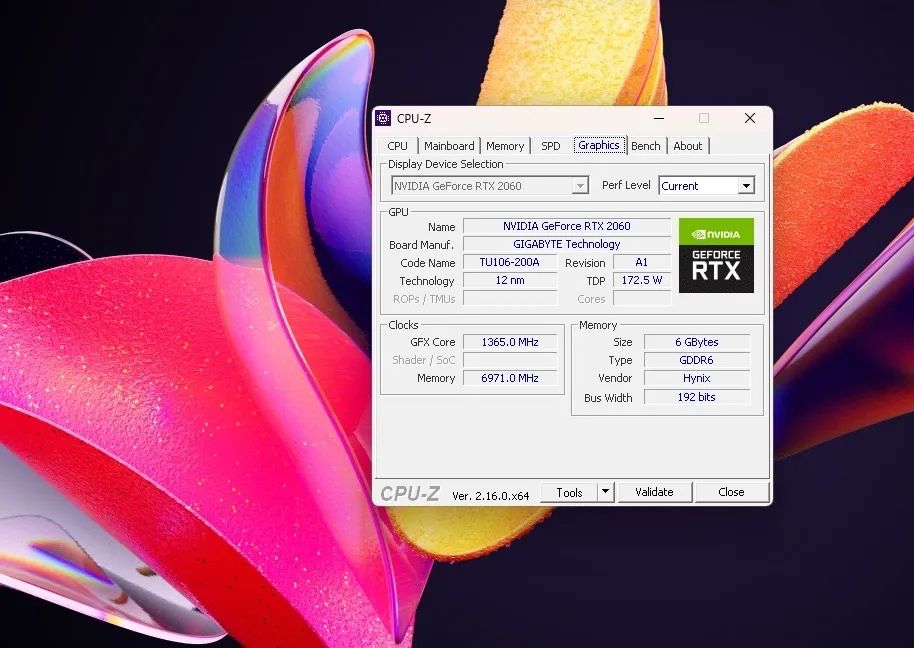Click the 192 bits bus width value
Screen dimensions: 914x648
click(697, 397)
